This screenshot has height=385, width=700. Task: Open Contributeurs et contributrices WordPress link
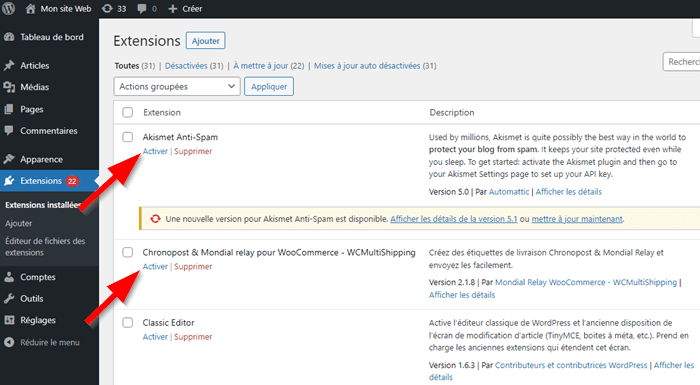pos(571,365)
